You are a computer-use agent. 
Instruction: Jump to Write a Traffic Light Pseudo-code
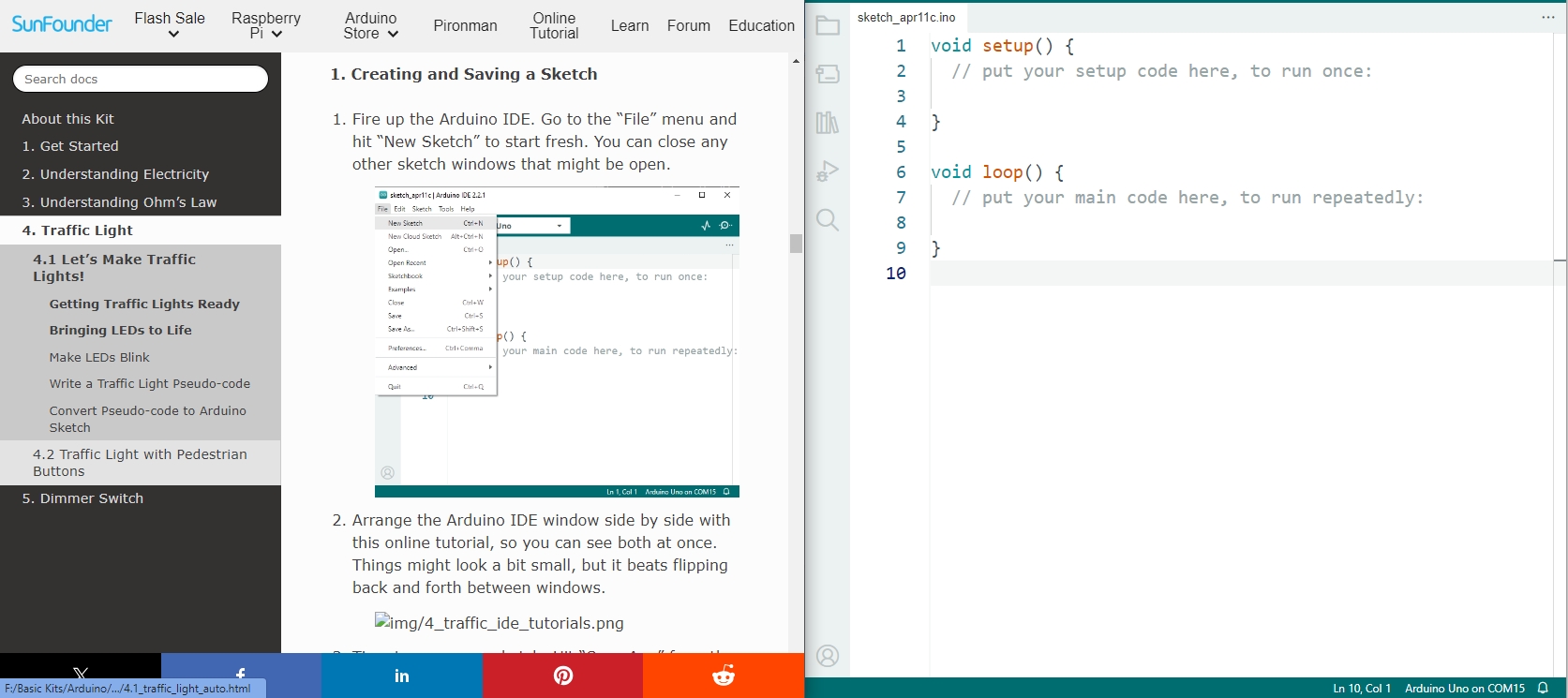click(149, 383)
